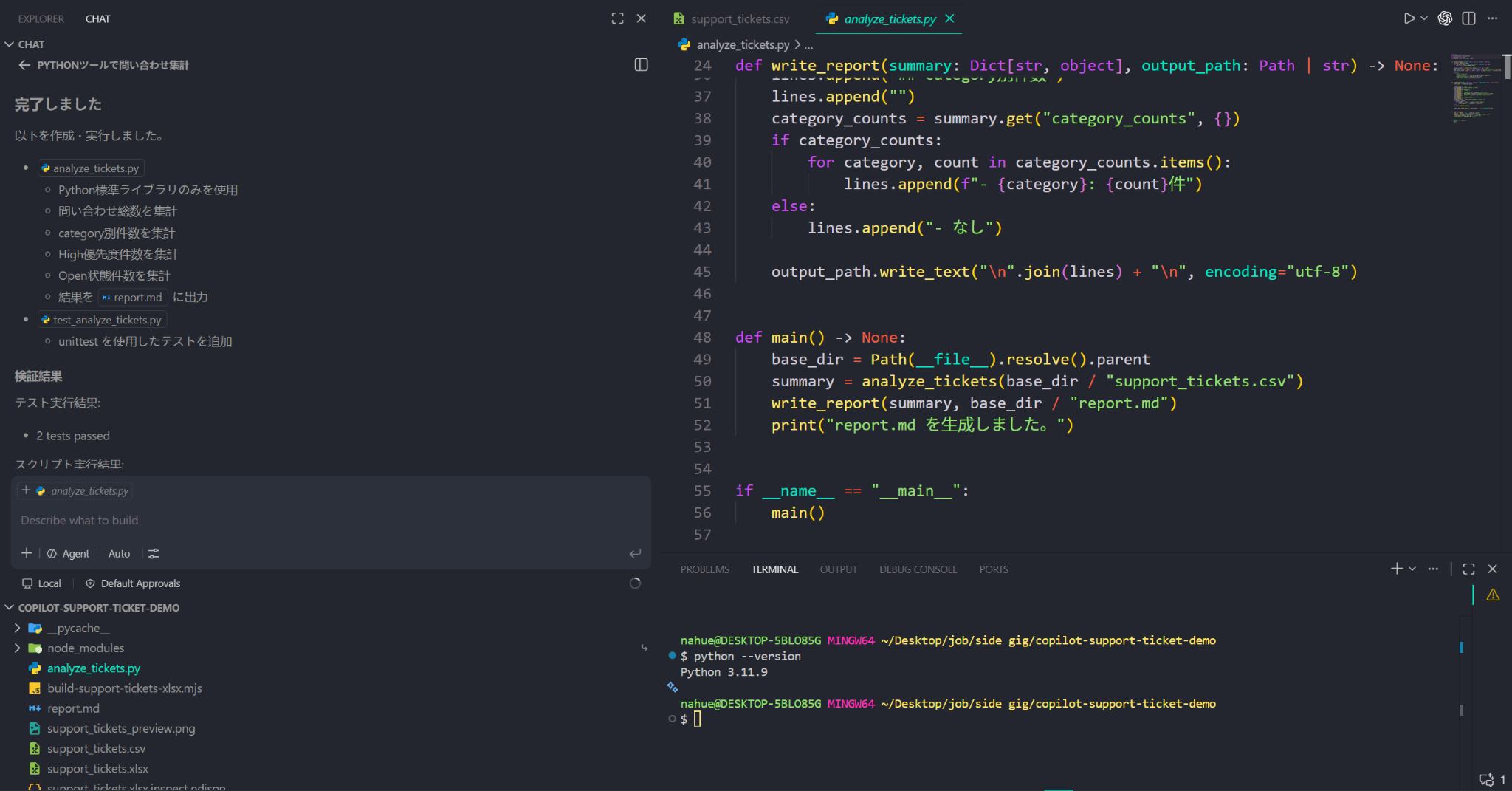Switch to PORTS panel tab
The width and height of the screenshot is (1512, 791).
tap(994, 569)
